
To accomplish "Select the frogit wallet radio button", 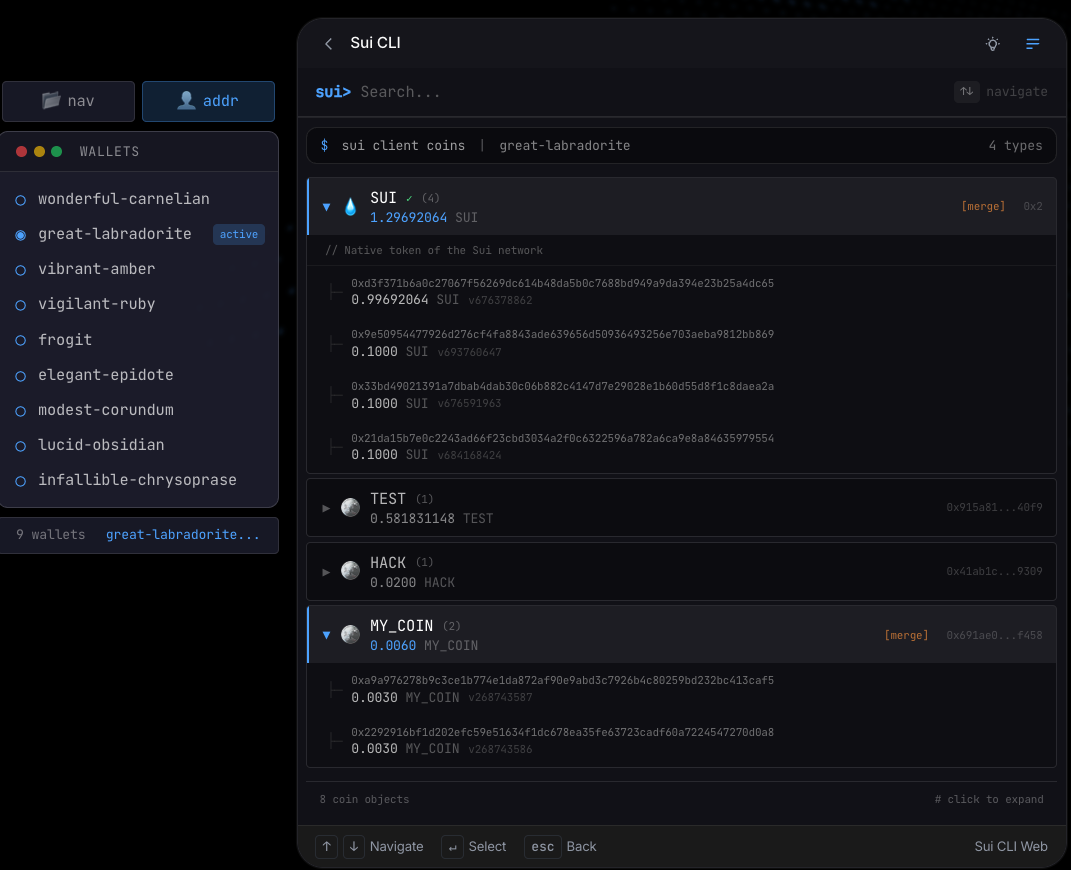I will tap(20, 339).
